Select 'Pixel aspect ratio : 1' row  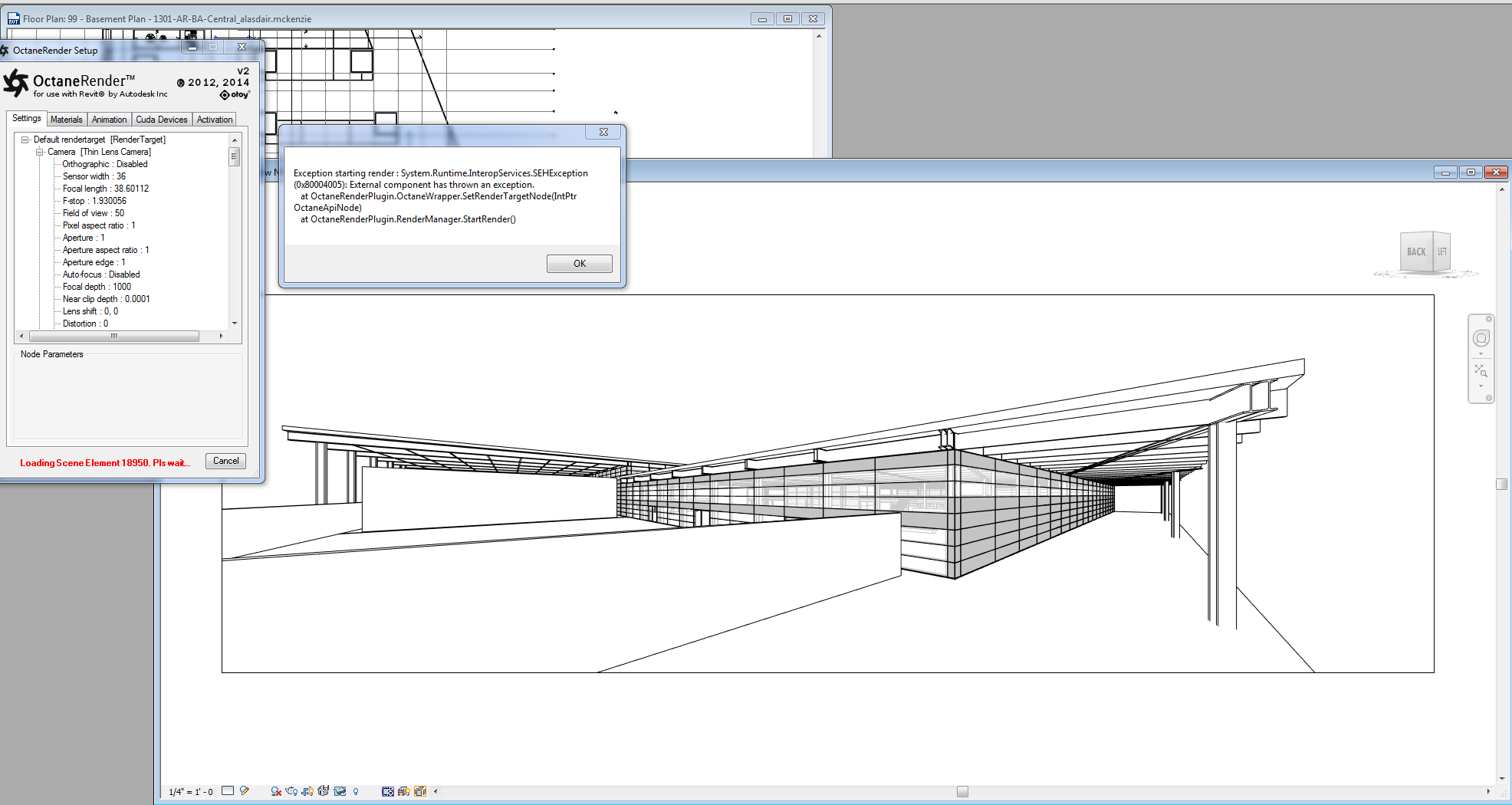[99, 225]
